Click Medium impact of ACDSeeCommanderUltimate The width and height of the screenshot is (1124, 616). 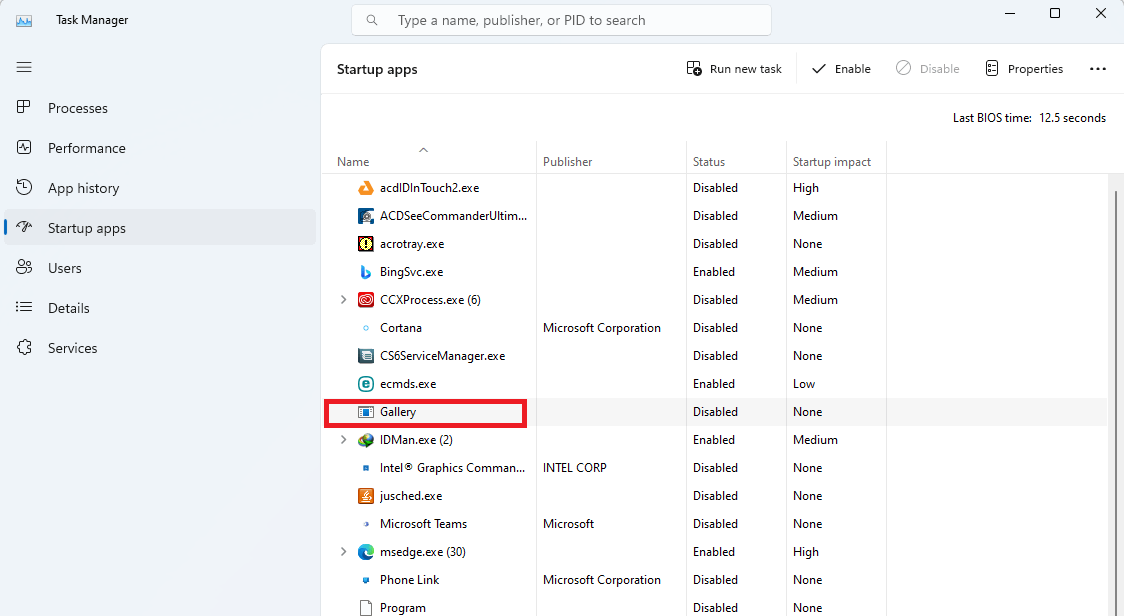(x=815, y=216)
